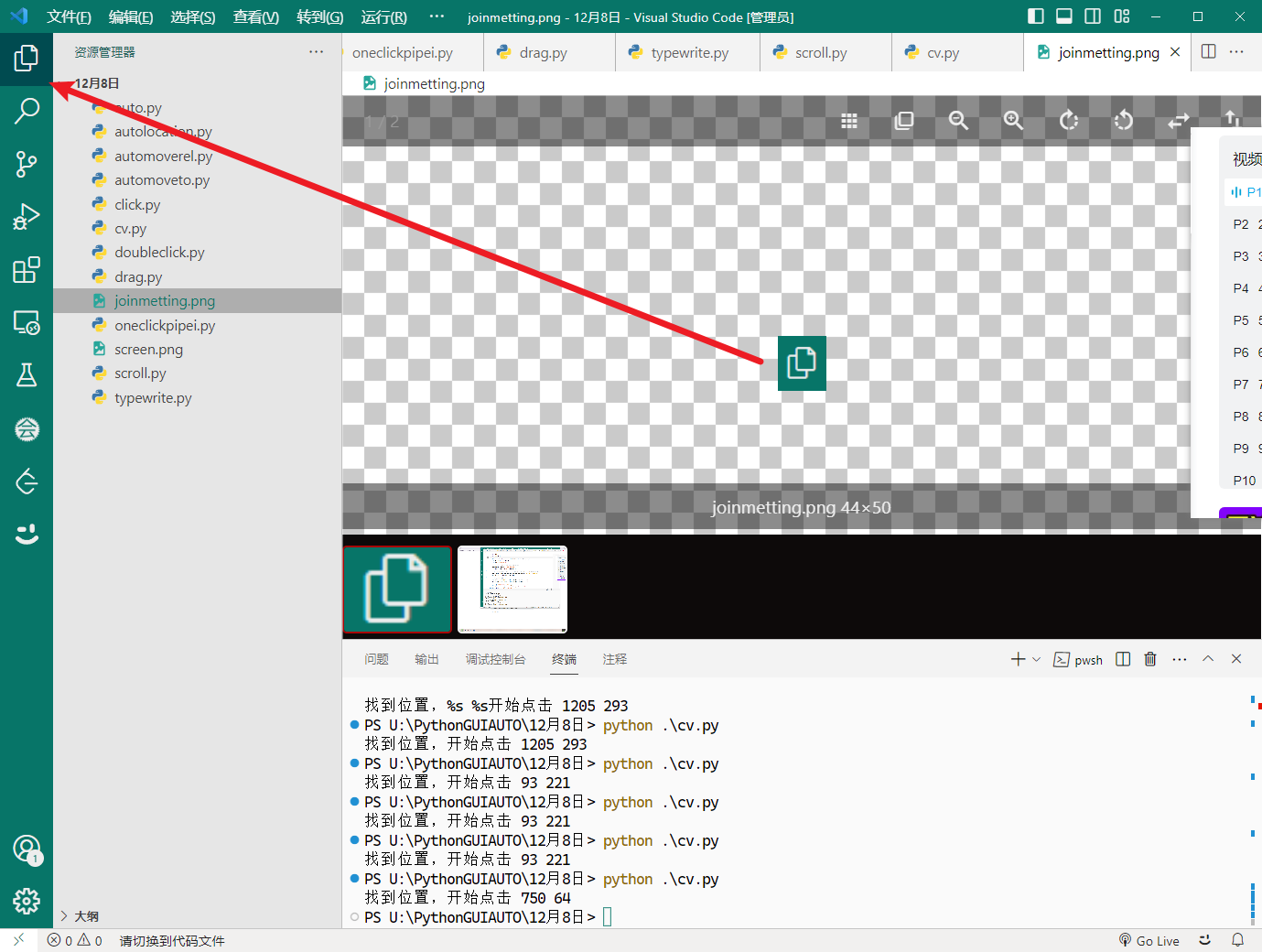Add a new terminal with plus button
The width and height of the screenshot is (1262, 952).
(1018, 659)
